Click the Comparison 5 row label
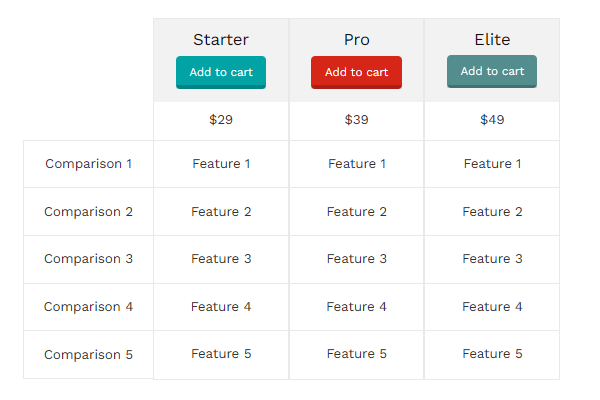Image resolution: width=600 pixels, height=400 pixels. pyautogui.click(x=88, y=354)
